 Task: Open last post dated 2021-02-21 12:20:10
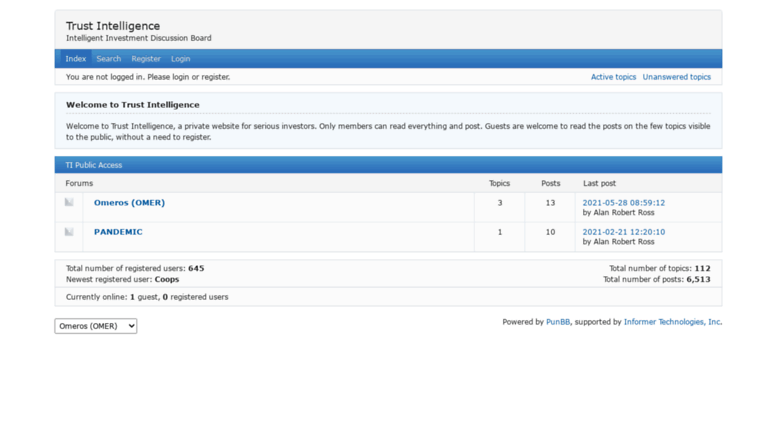pos(623,232)
